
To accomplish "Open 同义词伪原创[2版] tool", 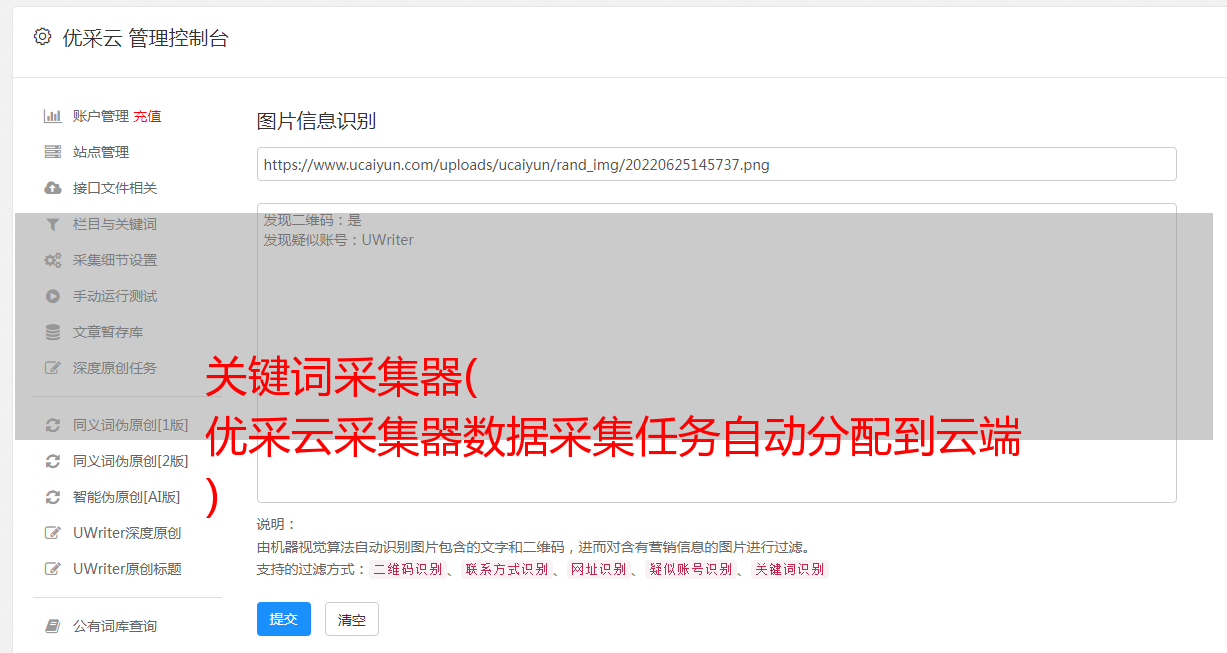I will point(131,461).
